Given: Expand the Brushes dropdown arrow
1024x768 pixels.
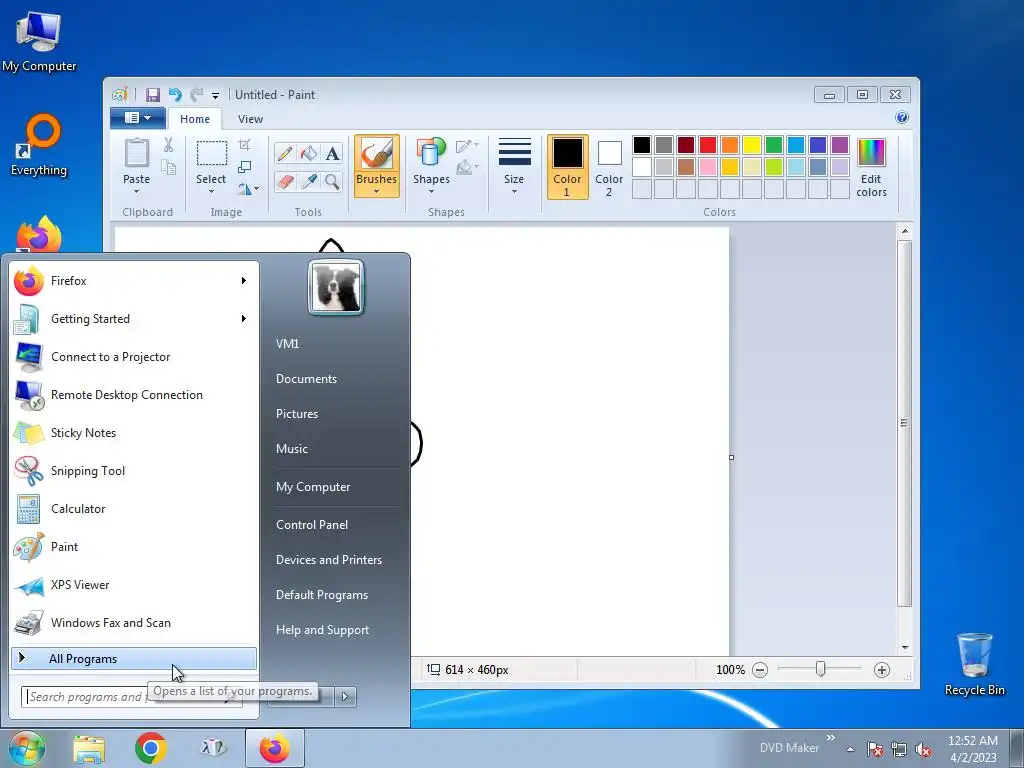Looking at the screenshot, I should 377,191.
